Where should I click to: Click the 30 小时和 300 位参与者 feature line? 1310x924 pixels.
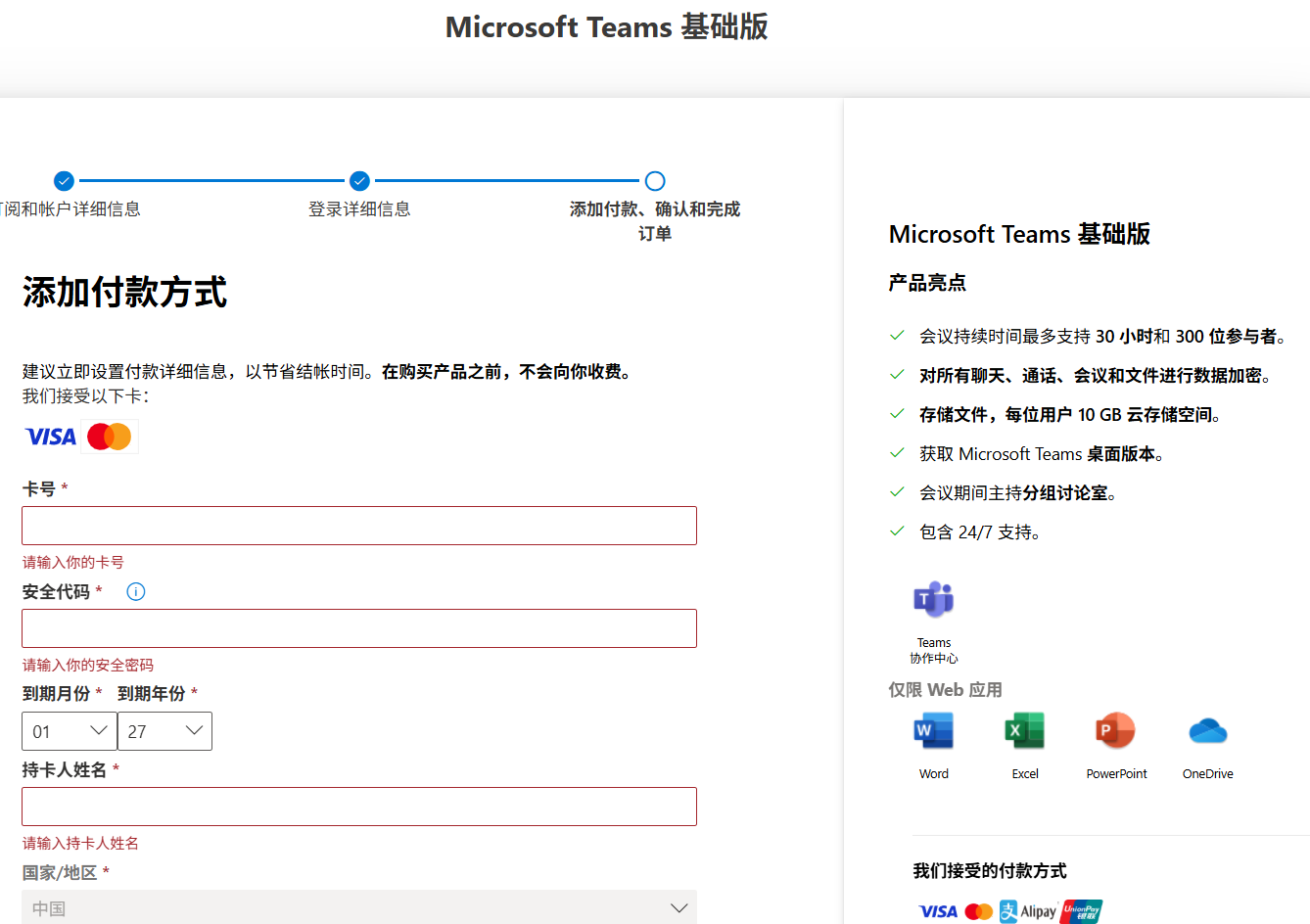pos(1102,337)
